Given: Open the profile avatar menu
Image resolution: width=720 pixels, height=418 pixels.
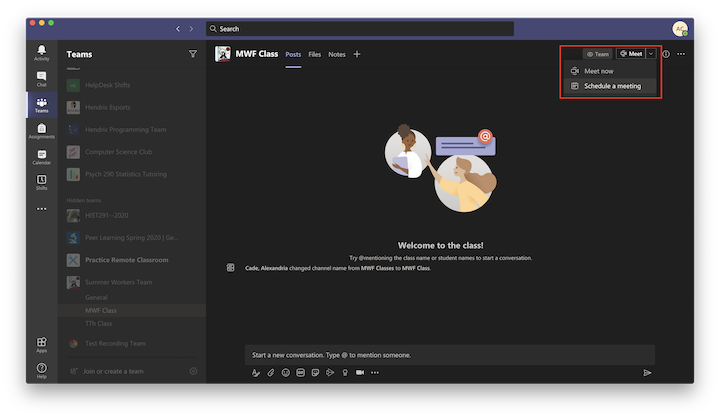Looking at the screenshot, I should pos(680,29).
